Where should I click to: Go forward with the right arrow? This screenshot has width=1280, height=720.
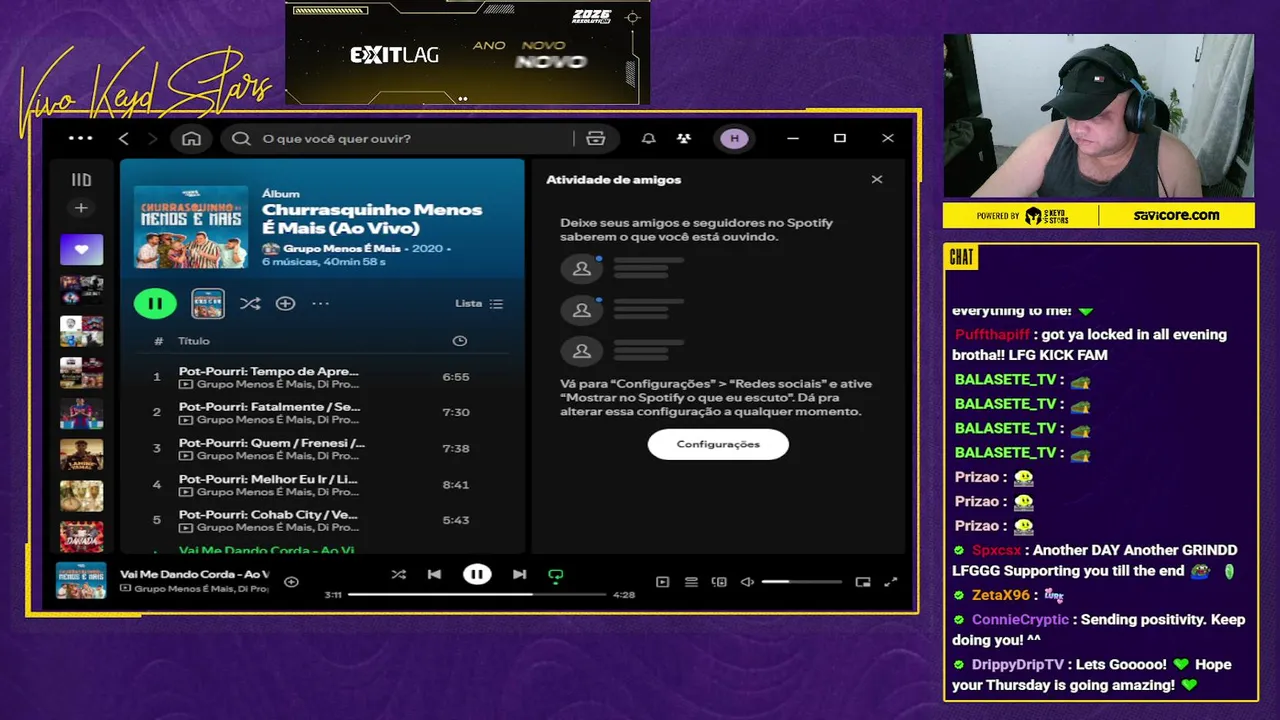click(152, 139)
